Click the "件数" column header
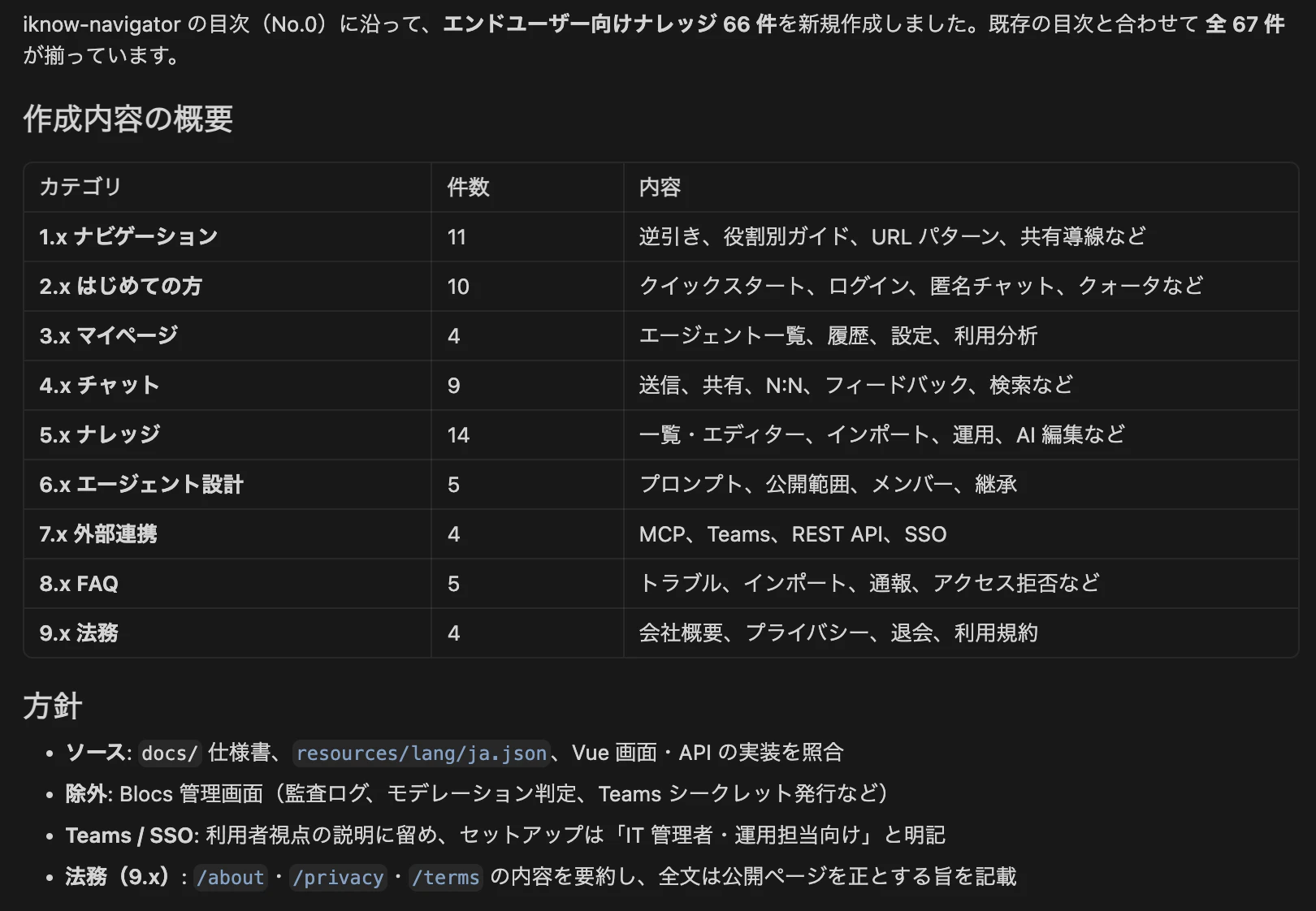This screenshot has height=911, width=1316. (468, 188)
